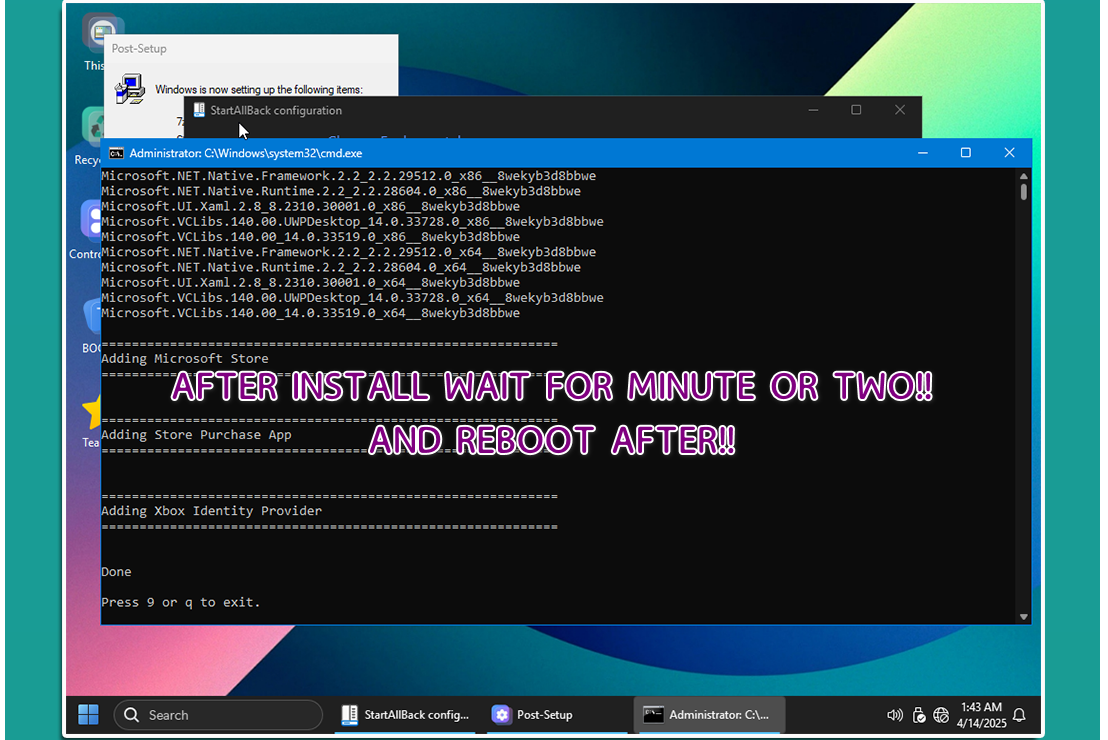This screenshot has width=1108, height=740.
Task: Click the cmd scrollbar down arrow
Action: point(1023,617)
